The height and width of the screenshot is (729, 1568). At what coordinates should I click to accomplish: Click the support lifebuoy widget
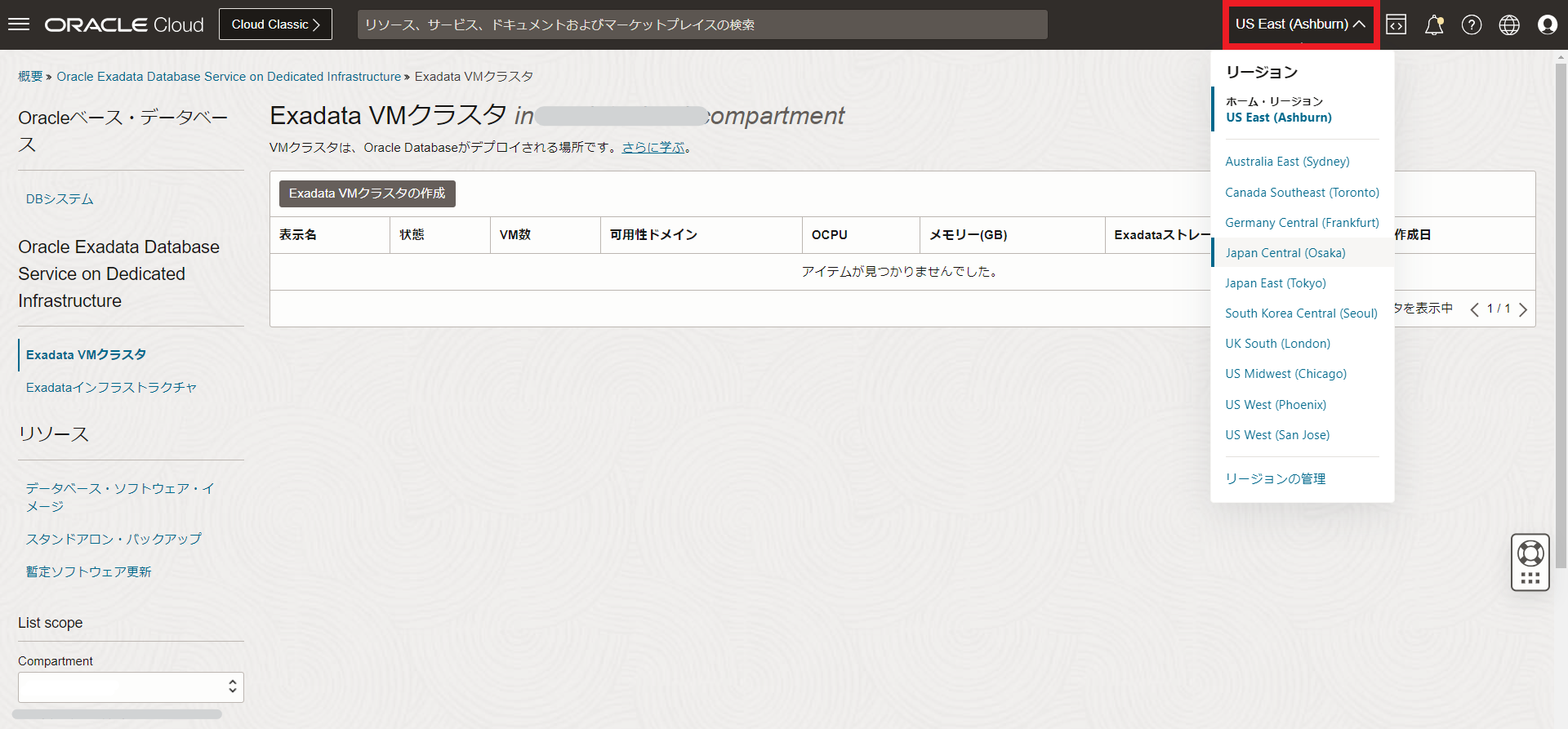1530,554
